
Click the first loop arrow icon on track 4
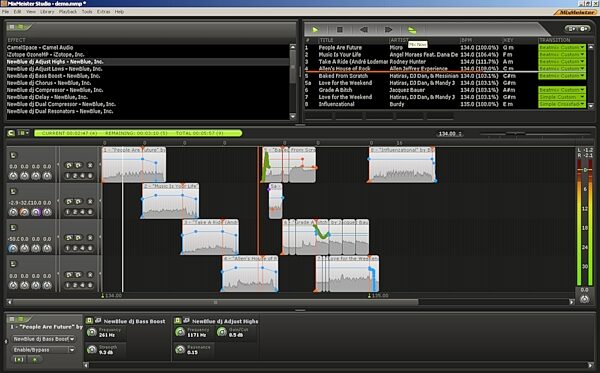point(69,275)
